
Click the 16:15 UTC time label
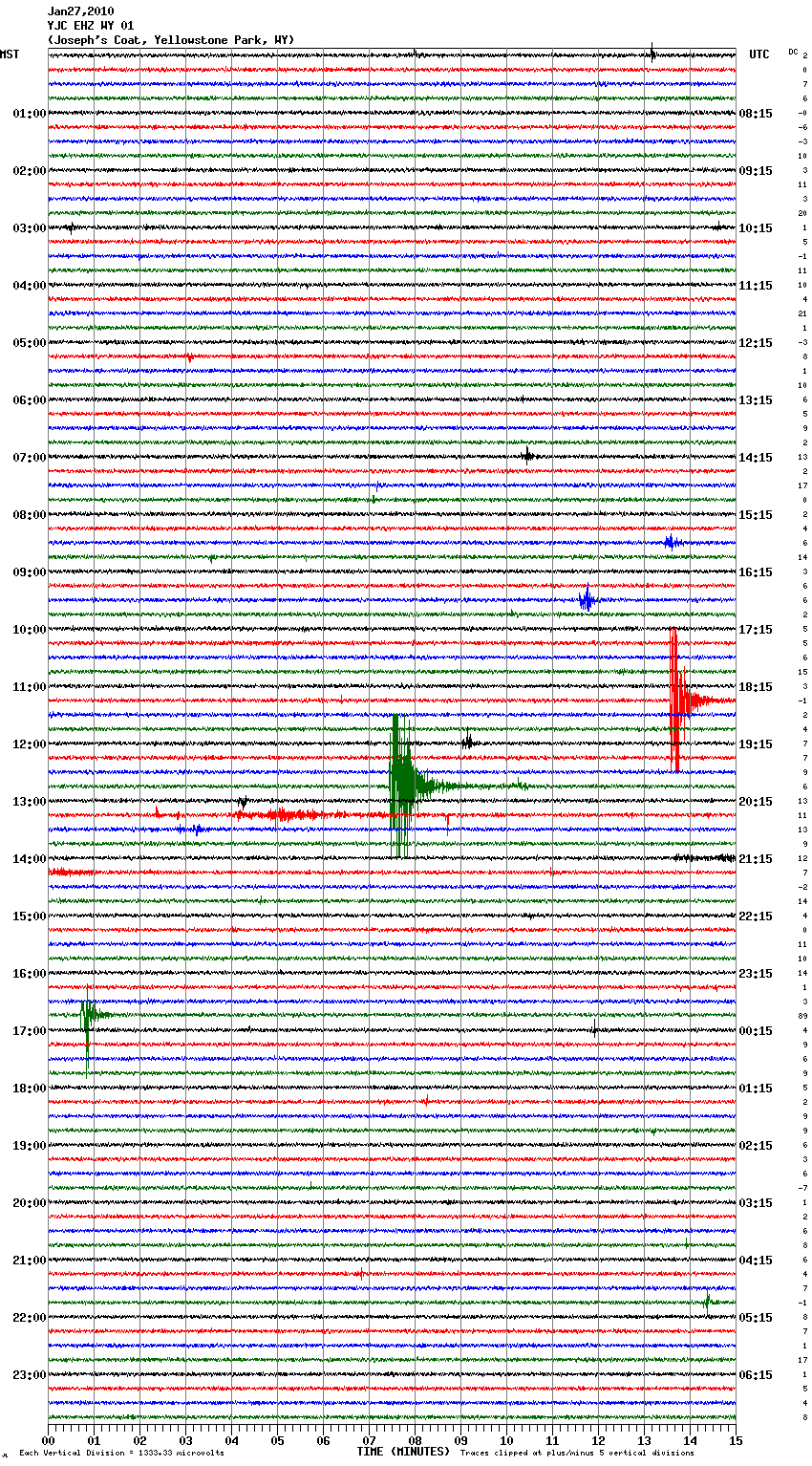pos(756,572)
